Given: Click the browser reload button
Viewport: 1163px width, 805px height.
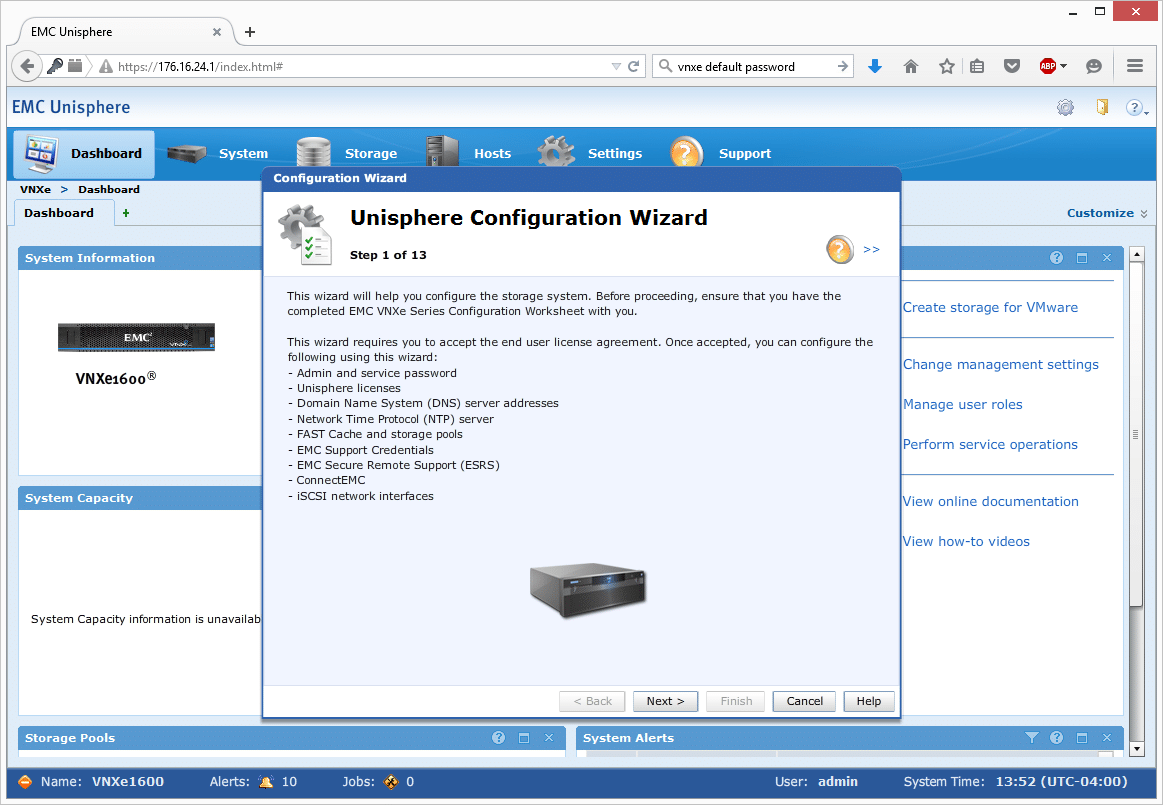Looking at the screenshot, I should [x=633, y=66].
